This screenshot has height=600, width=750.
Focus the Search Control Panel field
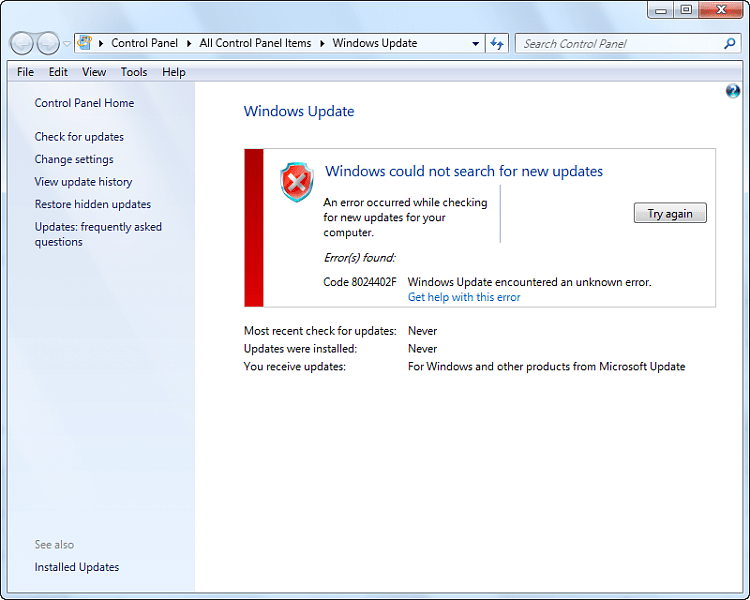tap(628, 44)
